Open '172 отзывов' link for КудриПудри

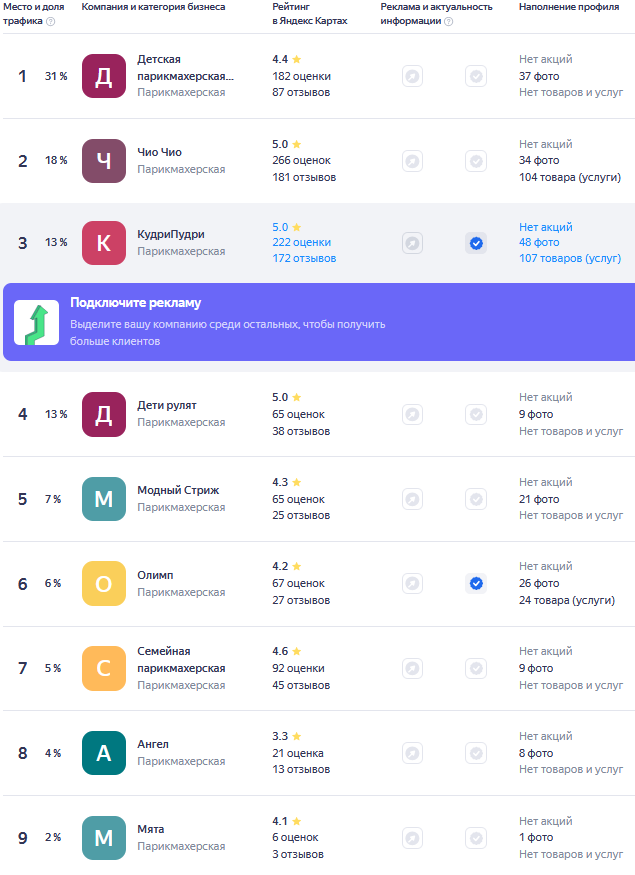[304, 259]
